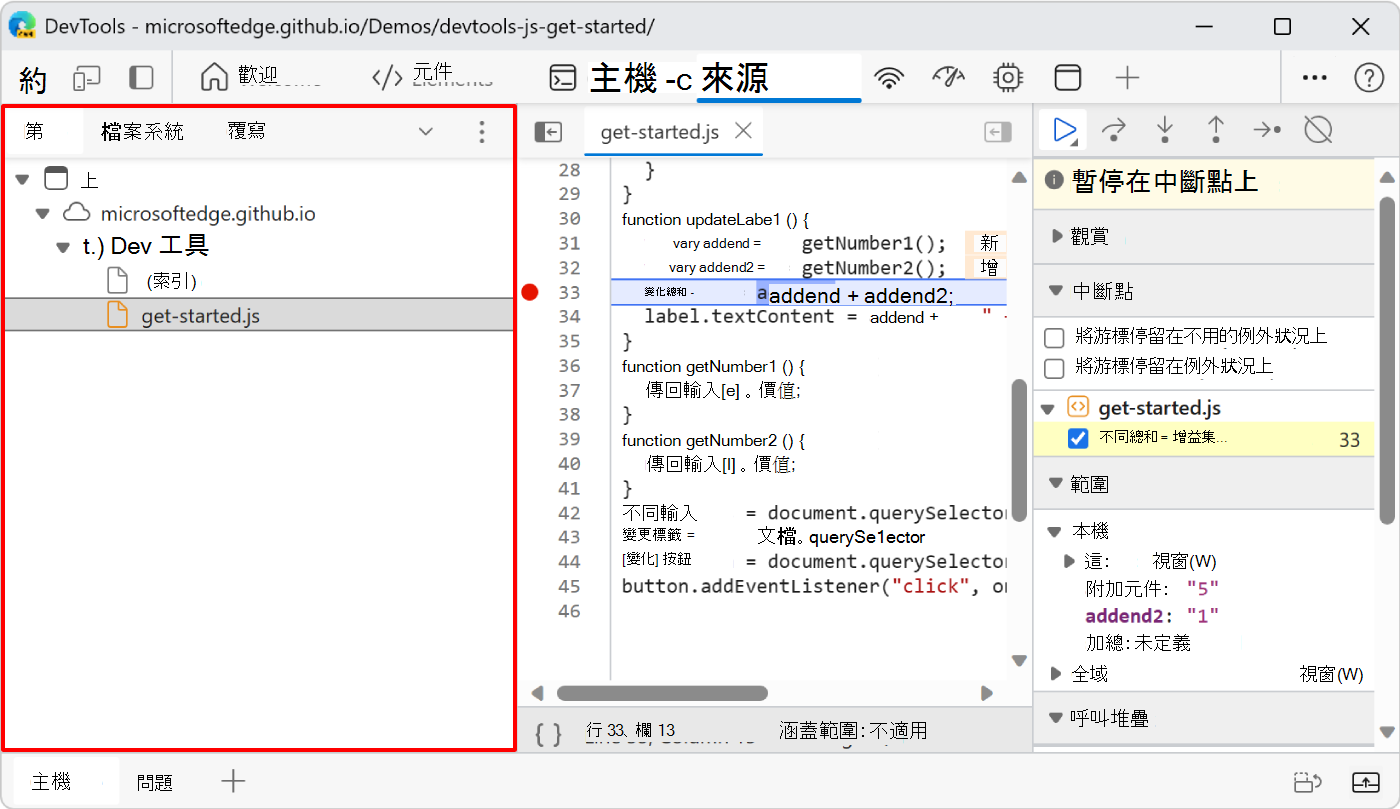Expand the 這 this: 視窗 entry
Image resolution: width=1400 pixels, height=809 pixels.
pyautogui.click(x=1070, y=561)
